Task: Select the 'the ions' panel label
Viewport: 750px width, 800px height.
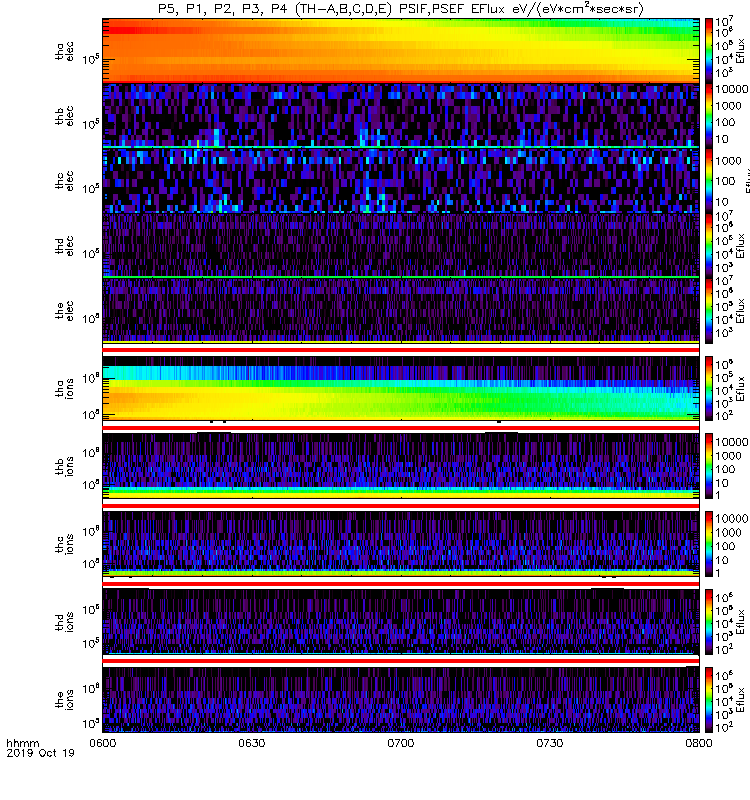Action: pyautogui.click(x=65, y=699)
